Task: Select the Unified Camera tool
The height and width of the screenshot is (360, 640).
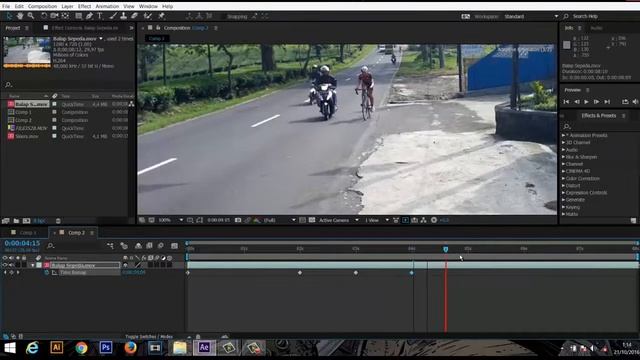Action: point(54,16)
